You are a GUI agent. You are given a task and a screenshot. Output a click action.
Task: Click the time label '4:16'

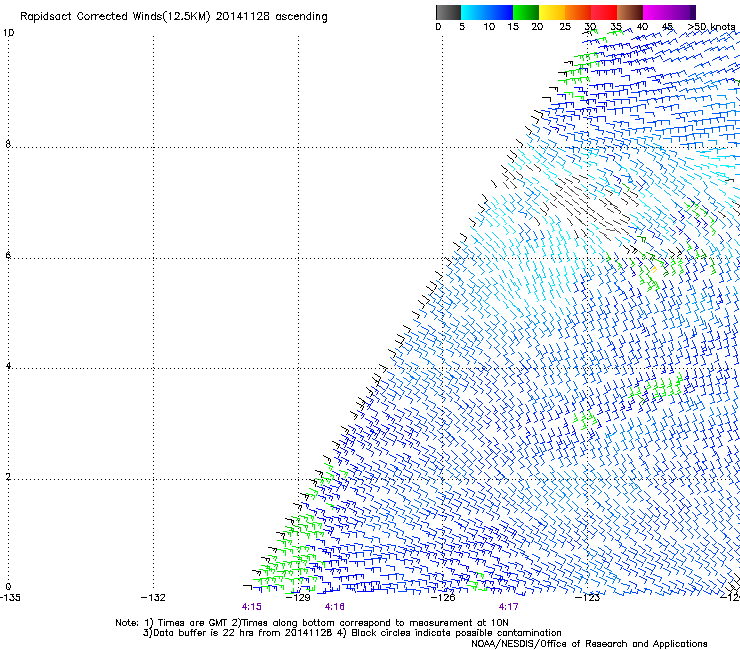coord(335,607)
